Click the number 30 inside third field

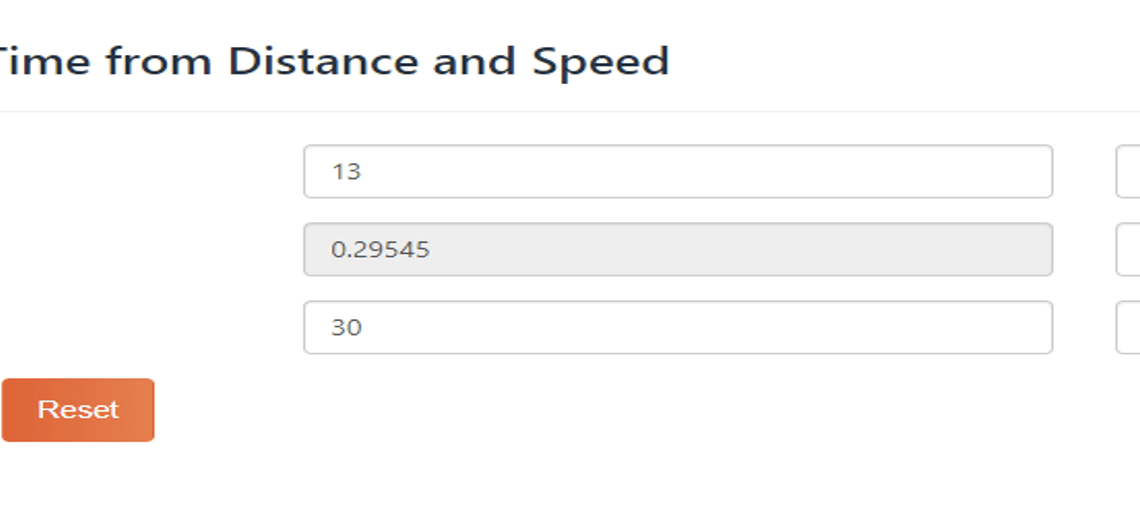[346, 328]
